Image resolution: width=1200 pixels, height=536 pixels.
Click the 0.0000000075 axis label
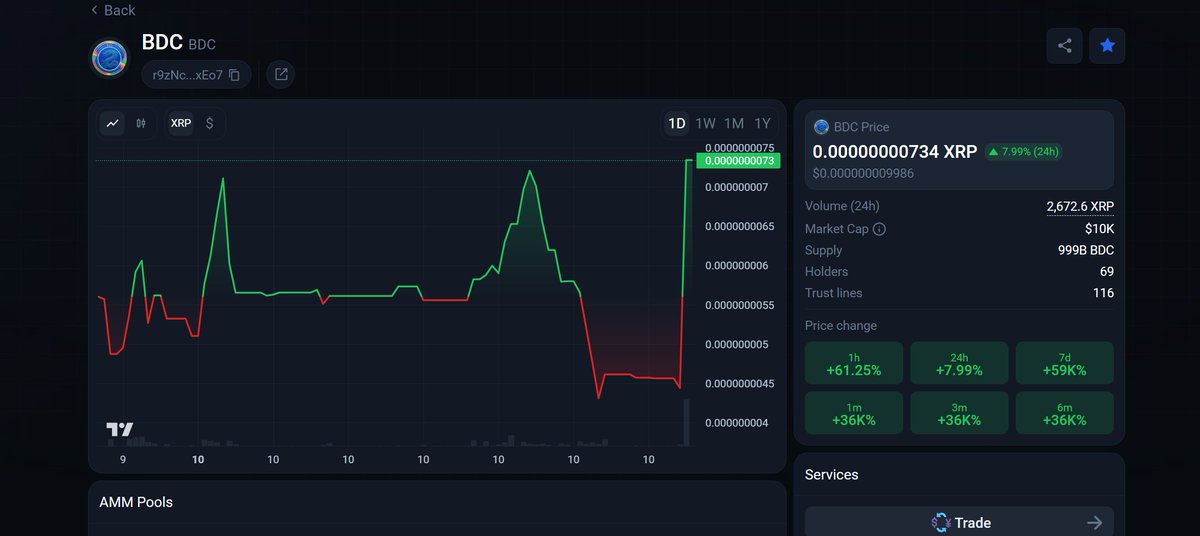(x=739, y=148)
